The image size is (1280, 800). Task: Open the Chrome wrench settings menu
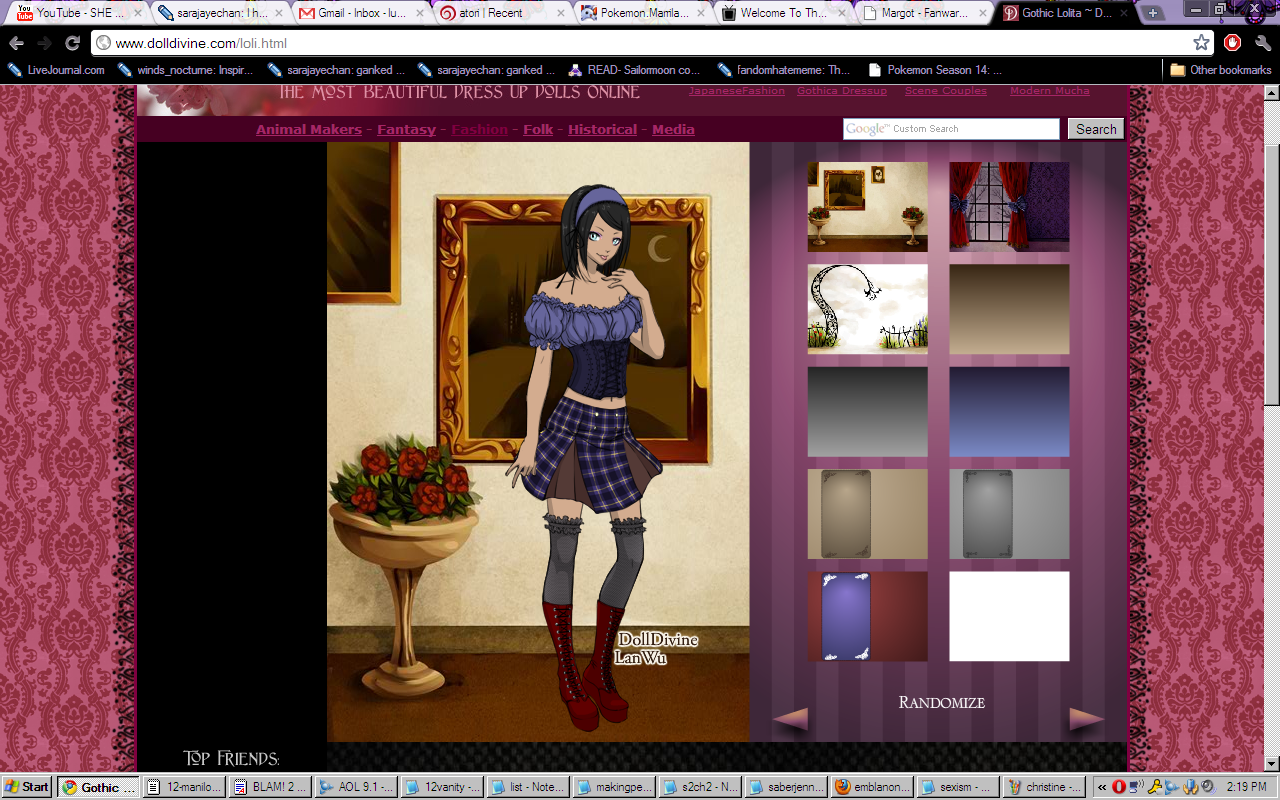pos(1262,43)
